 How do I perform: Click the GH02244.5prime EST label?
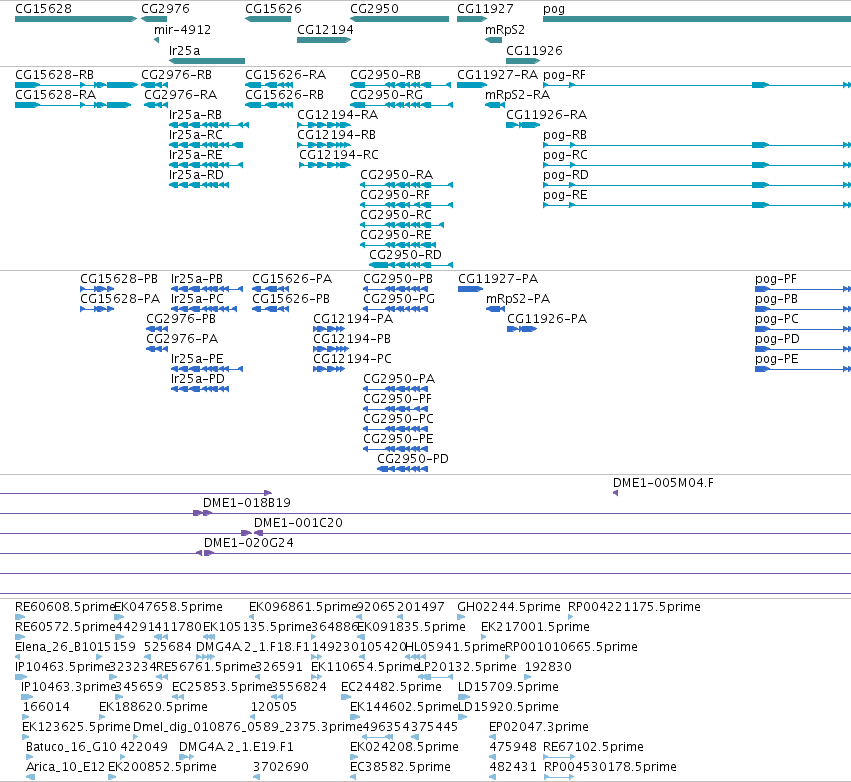tap(509, 607)
